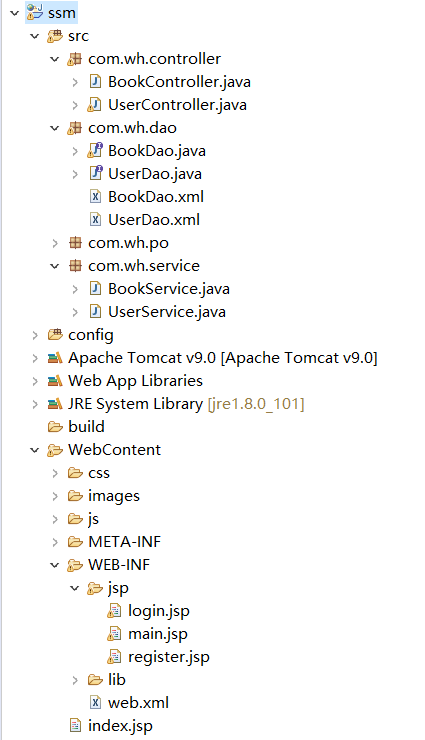425x740 pixels.
Task: Collapse the WEB-INF folder
Action: (55, 565)
